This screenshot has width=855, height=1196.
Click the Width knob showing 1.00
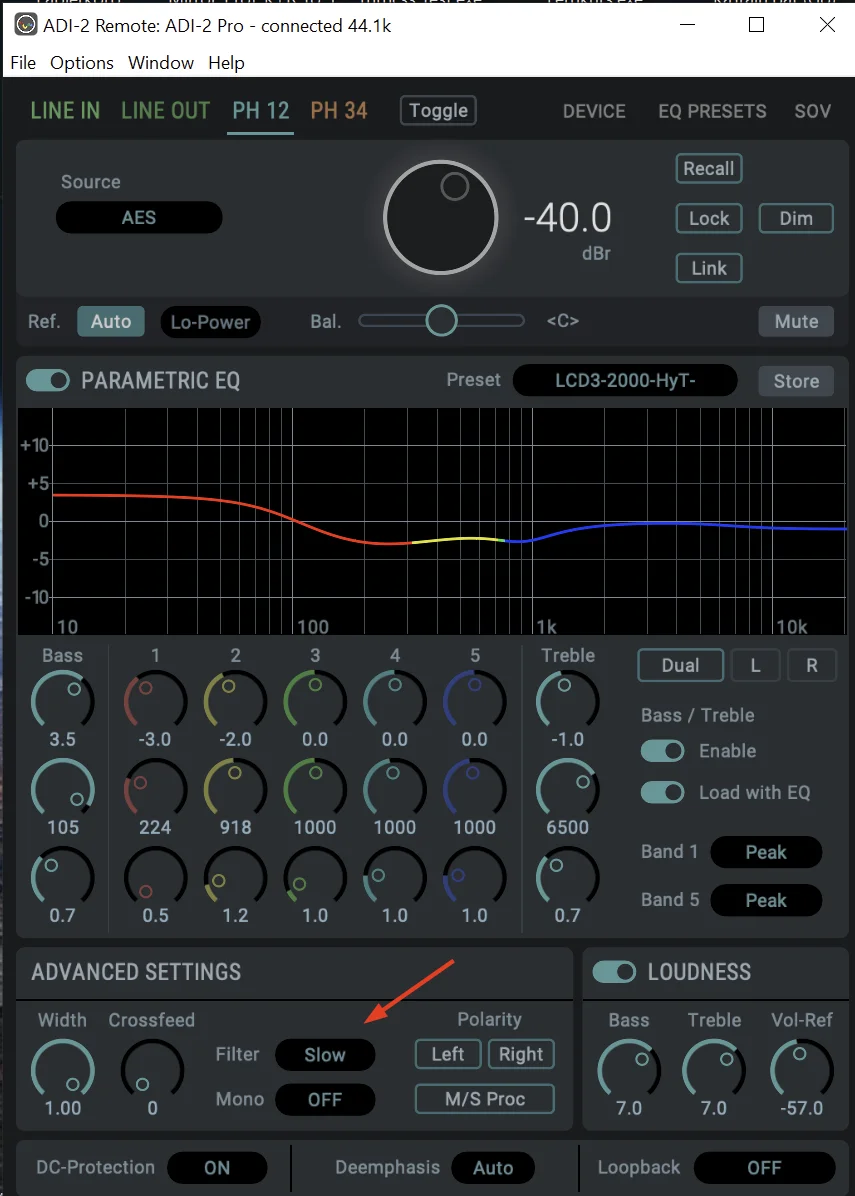(x=63, y=1069)
